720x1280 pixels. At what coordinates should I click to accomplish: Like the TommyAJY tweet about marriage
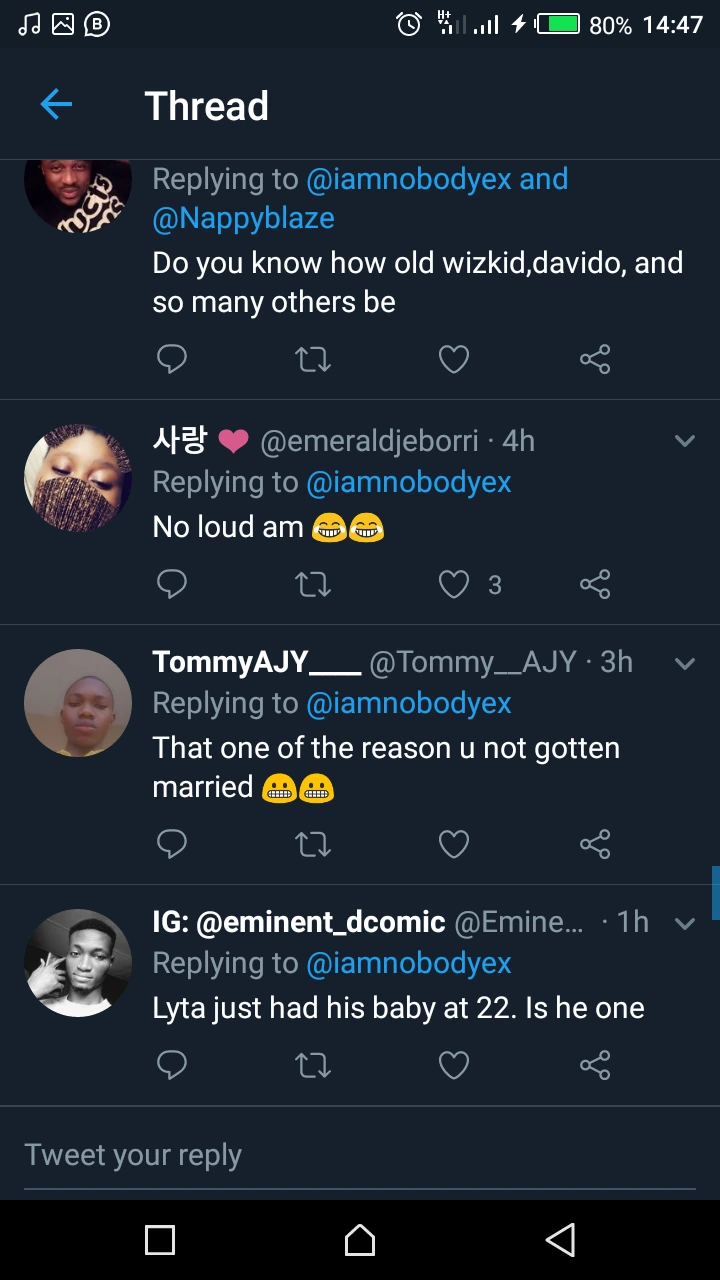[454, 845]
